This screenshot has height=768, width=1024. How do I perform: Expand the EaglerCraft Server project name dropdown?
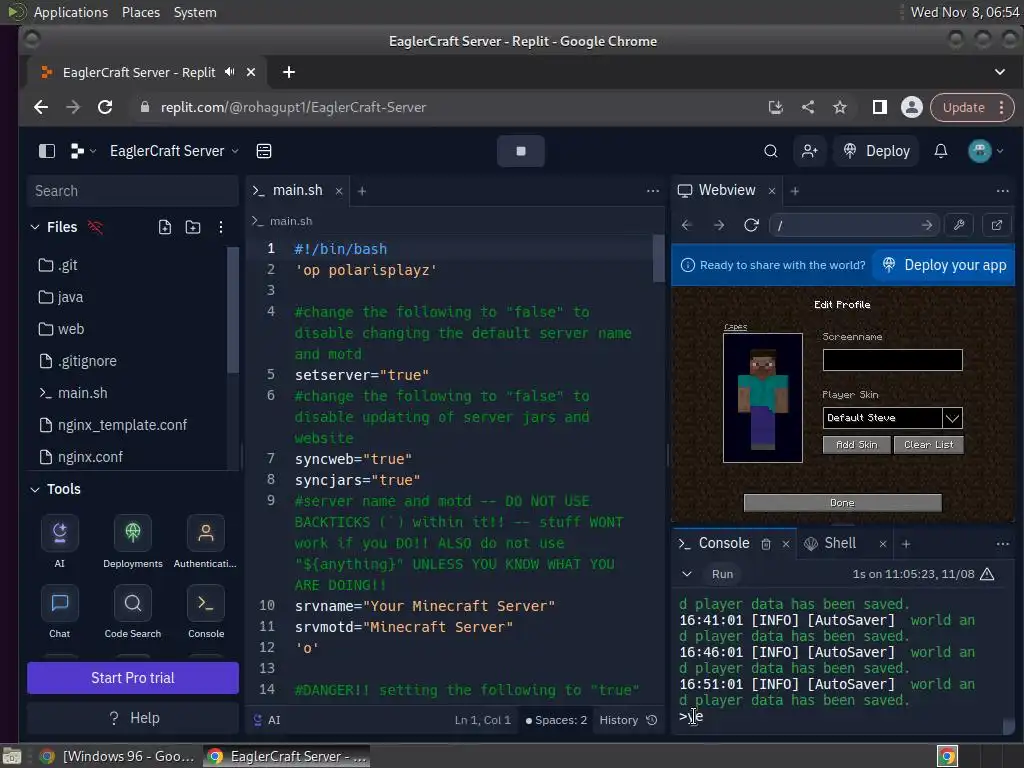(x=174, y=151)
